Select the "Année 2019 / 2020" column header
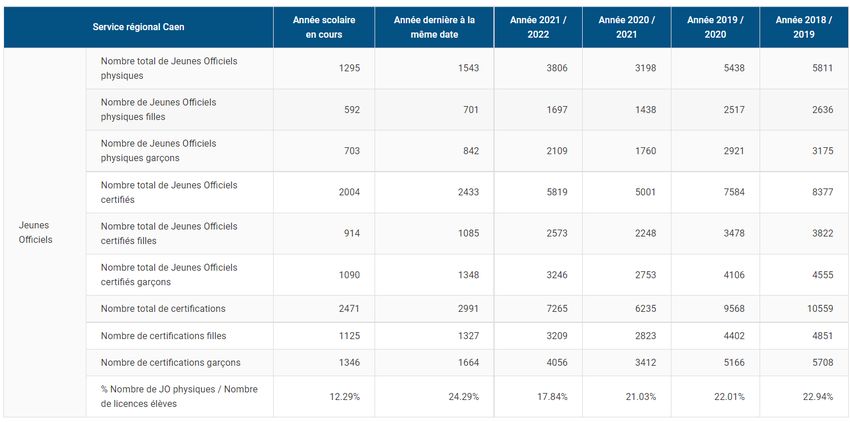 tap(714, 27)
